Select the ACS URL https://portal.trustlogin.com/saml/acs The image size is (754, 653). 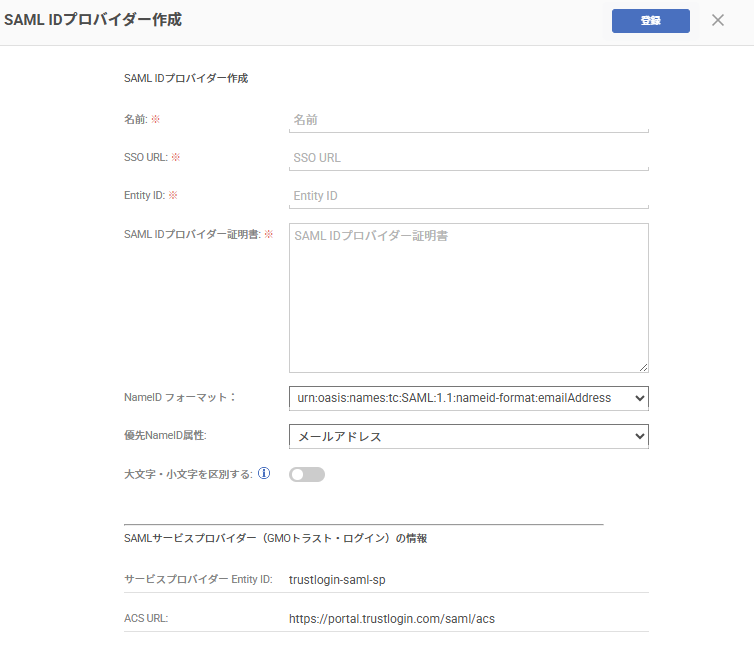click(x=392, y=619)
